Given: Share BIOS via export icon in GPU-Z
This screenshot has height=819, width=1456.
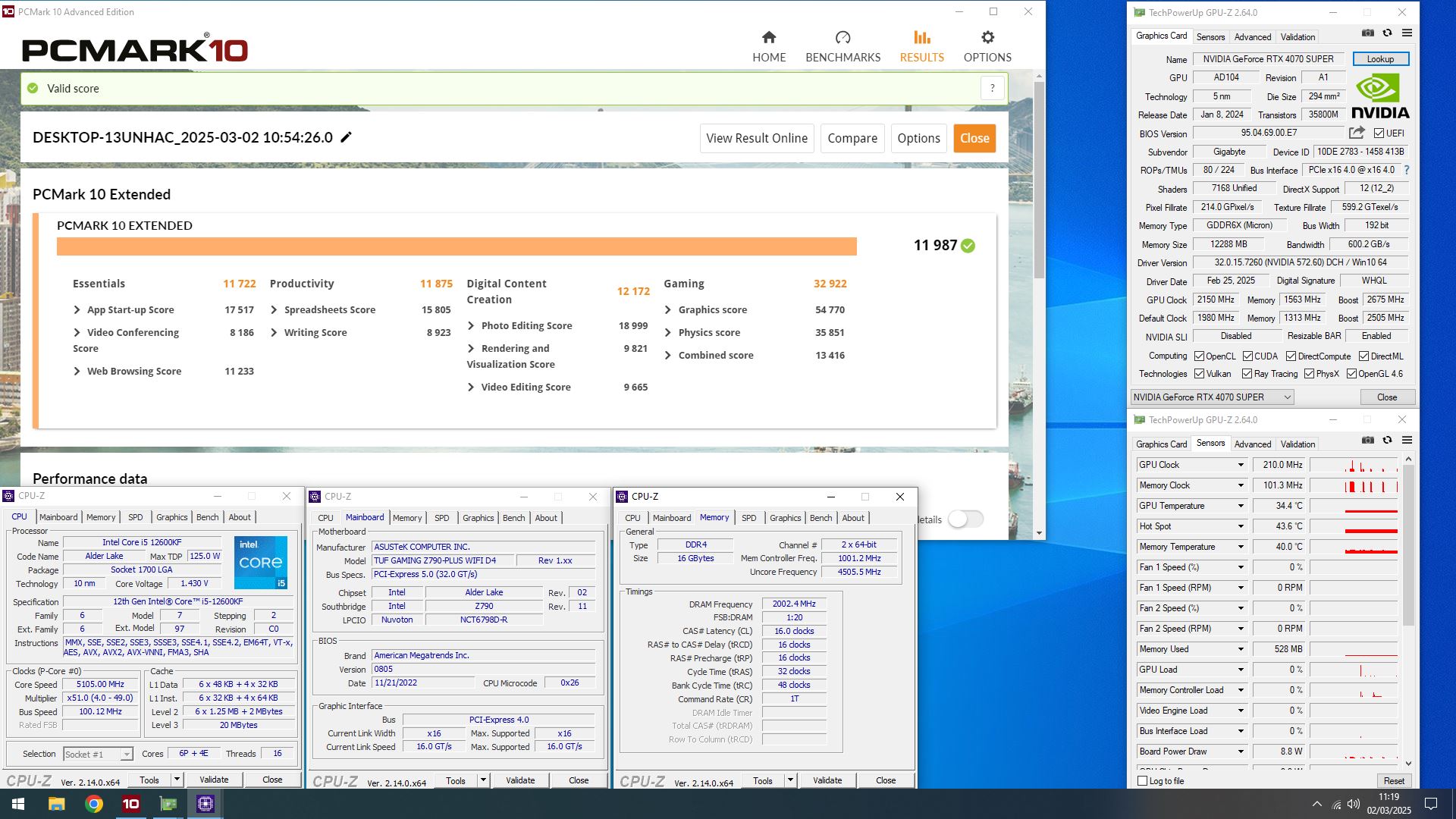Looking at the screenshot, I should coord(1357,133).
